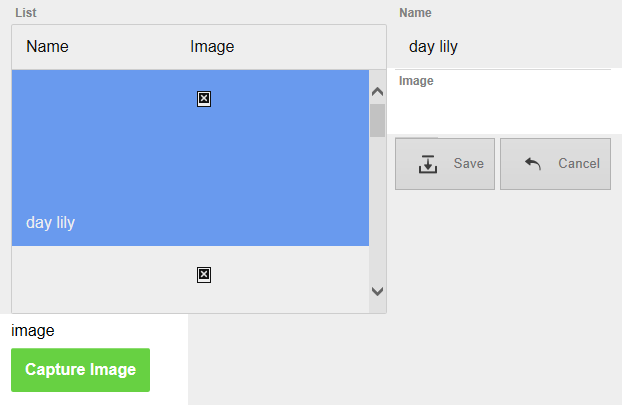Click the Image column header

212,47
